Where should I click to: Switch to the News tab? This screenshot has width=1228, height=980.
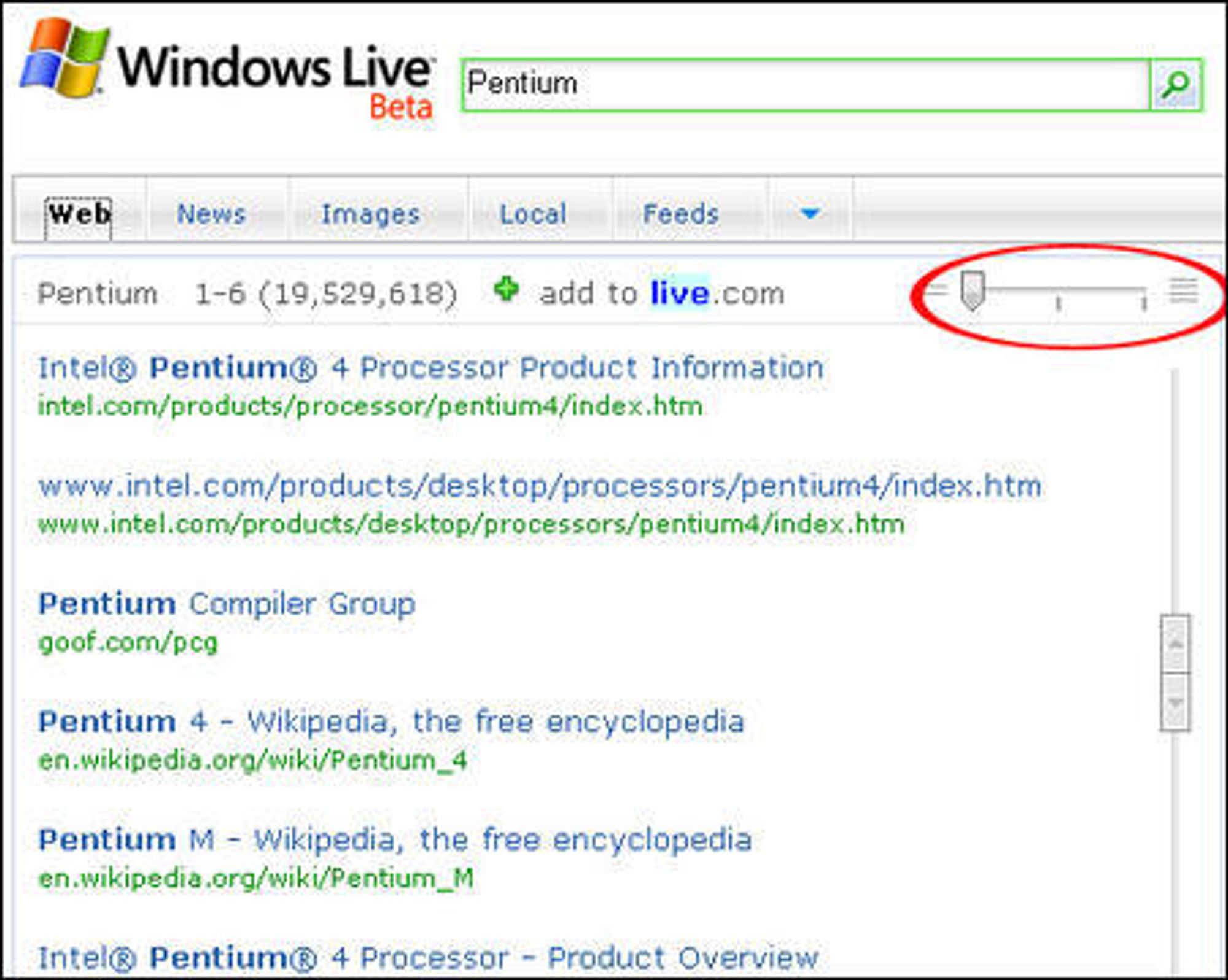coord(211,214)
